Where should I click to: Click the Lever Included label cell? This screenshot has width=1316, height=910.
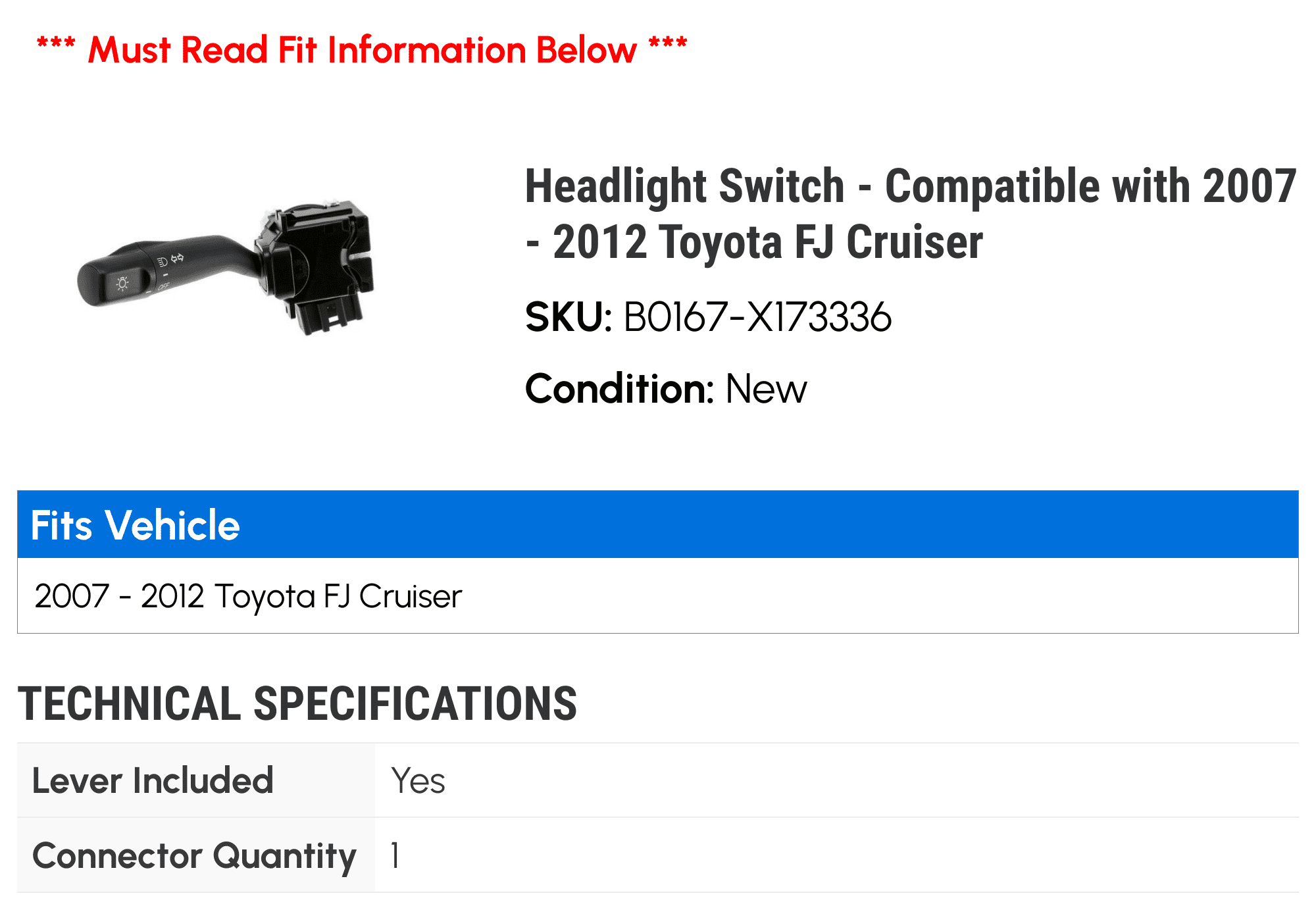point(196,780)
